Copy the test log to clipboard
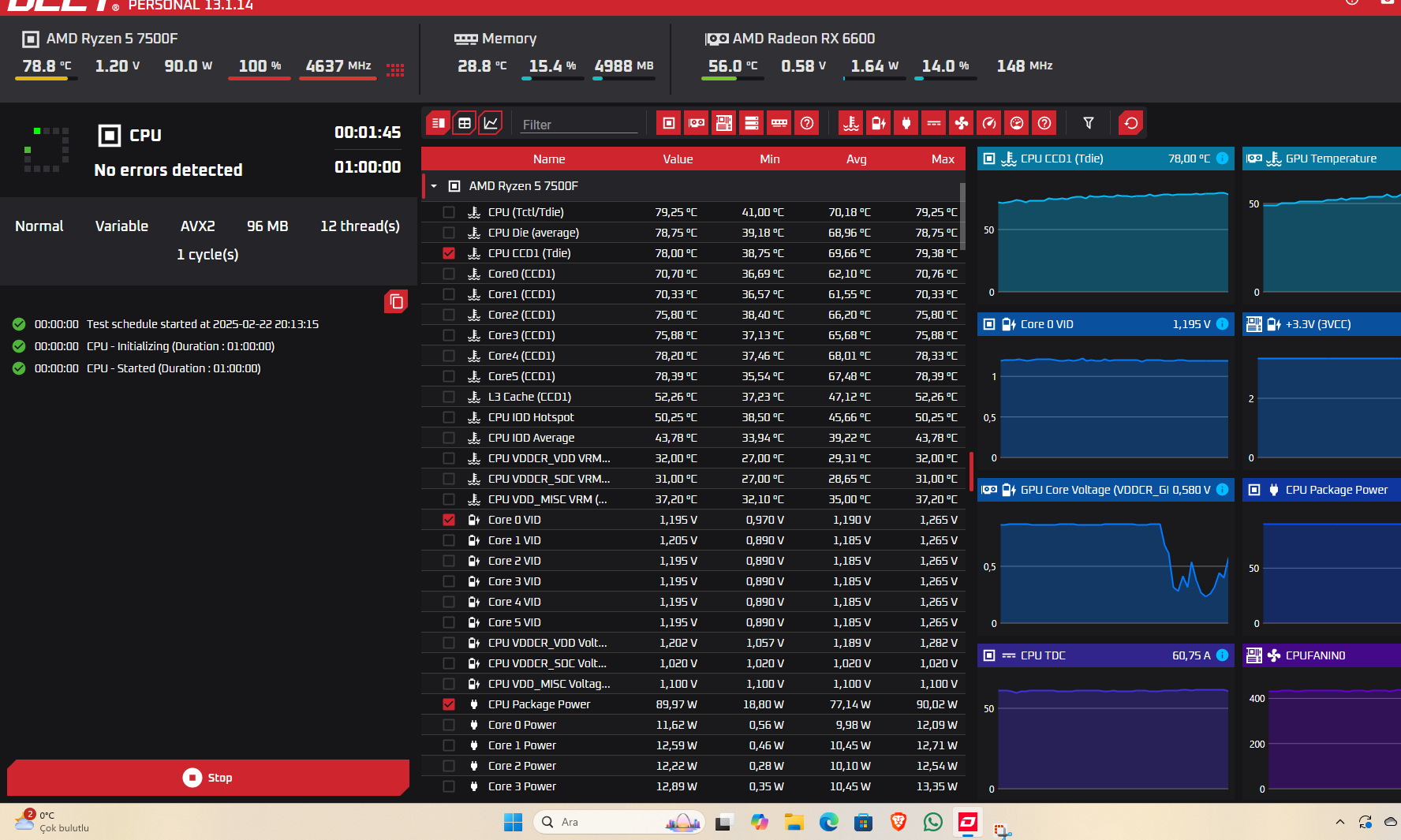Screen dimensions: 1401x840 pos(396,301)
